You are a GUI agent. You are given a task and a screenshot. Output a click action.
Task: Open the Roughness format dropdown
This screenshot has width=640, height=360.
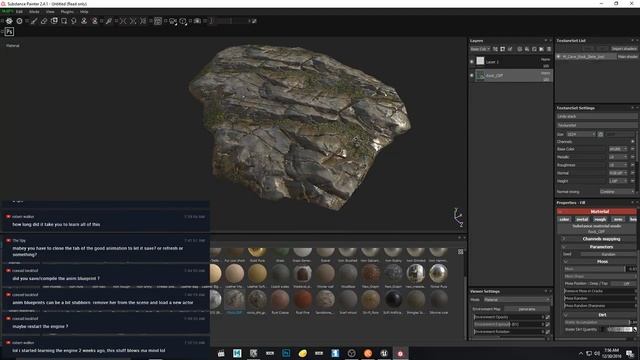point(617,165)
